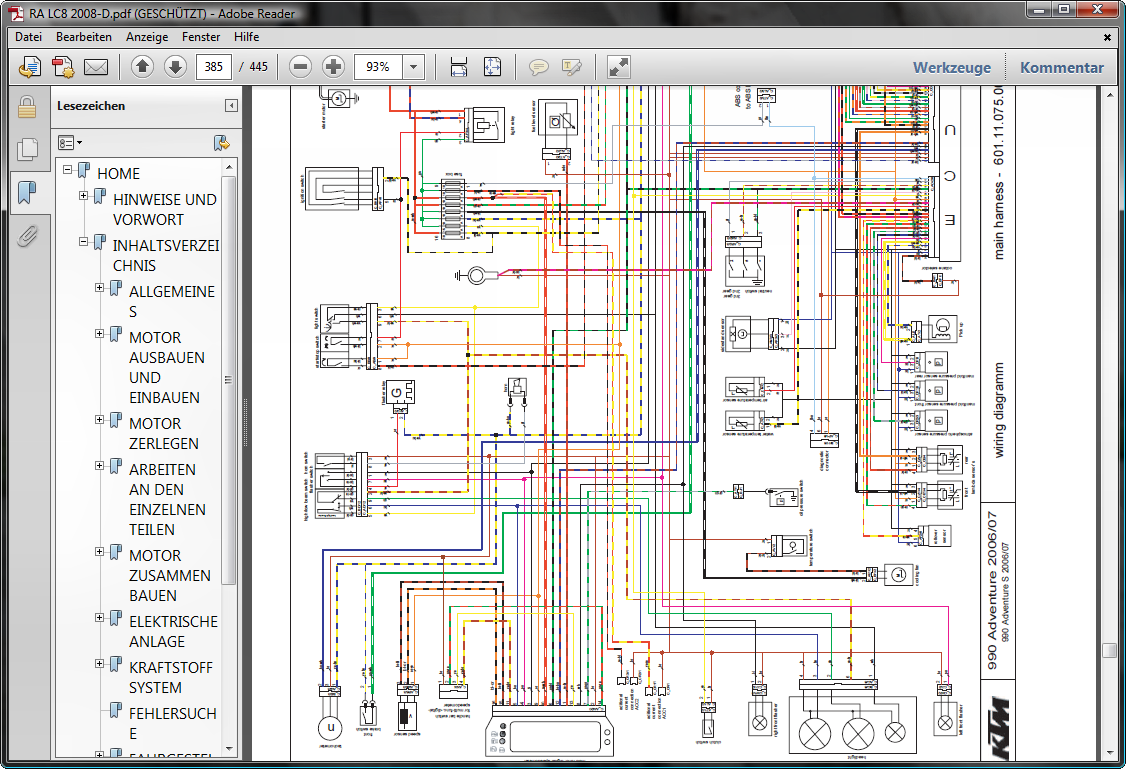Zoom in with the plus button

[333, 67]
